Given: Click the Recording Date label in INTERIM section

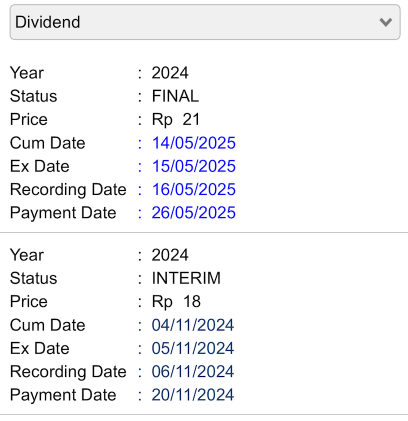Looking at the screenshot, I should pyautogui.click(x=68, y=372).
